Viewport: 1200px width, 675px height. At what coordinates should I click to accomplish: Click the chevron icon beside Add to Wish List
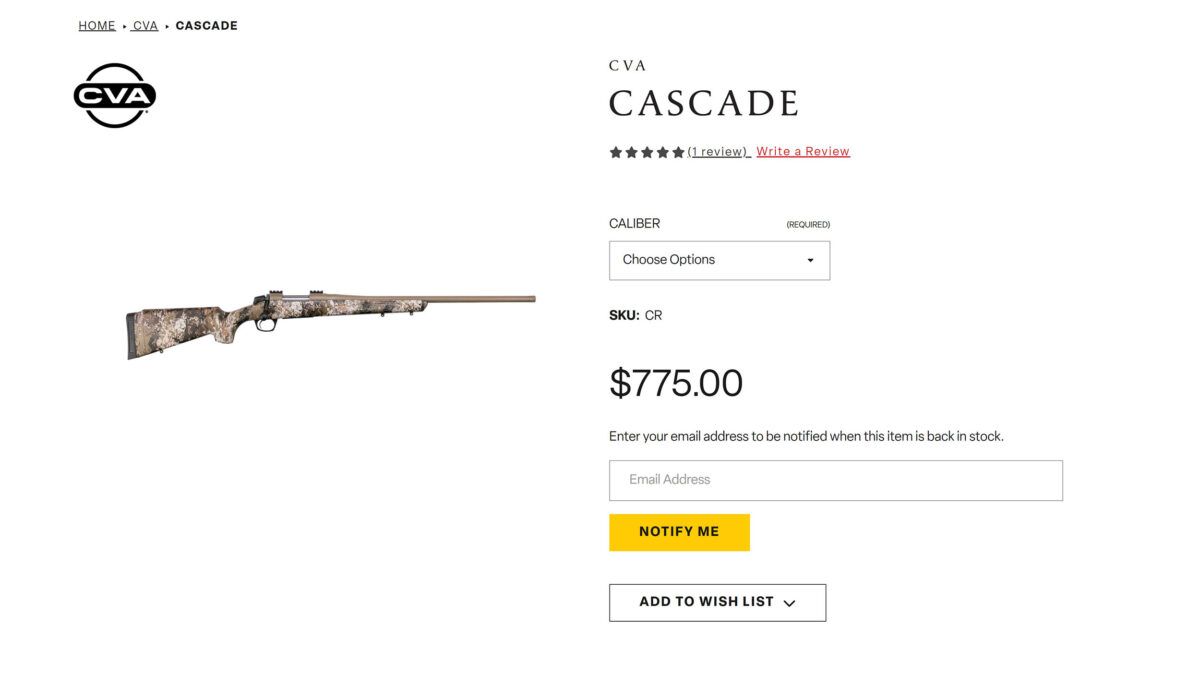[x=789, y=602]
